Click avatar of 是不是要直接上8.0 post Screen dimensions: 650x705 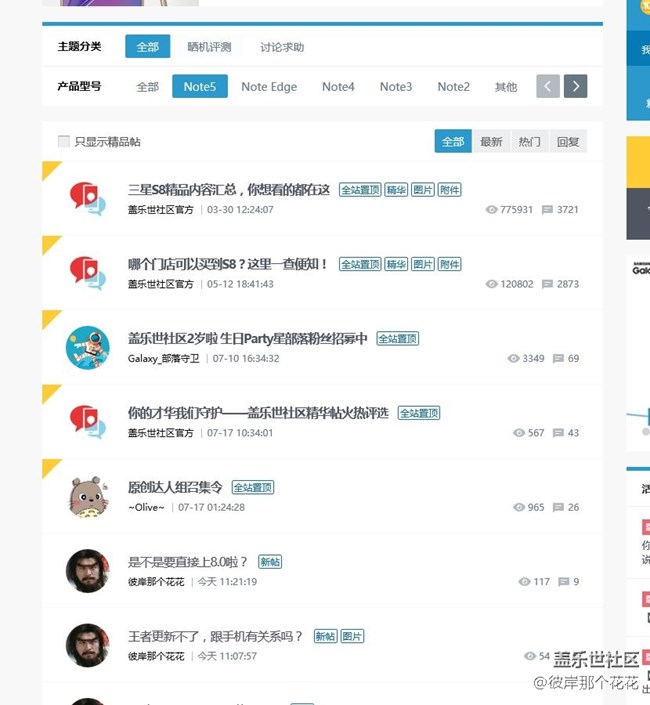coord(88,571)
